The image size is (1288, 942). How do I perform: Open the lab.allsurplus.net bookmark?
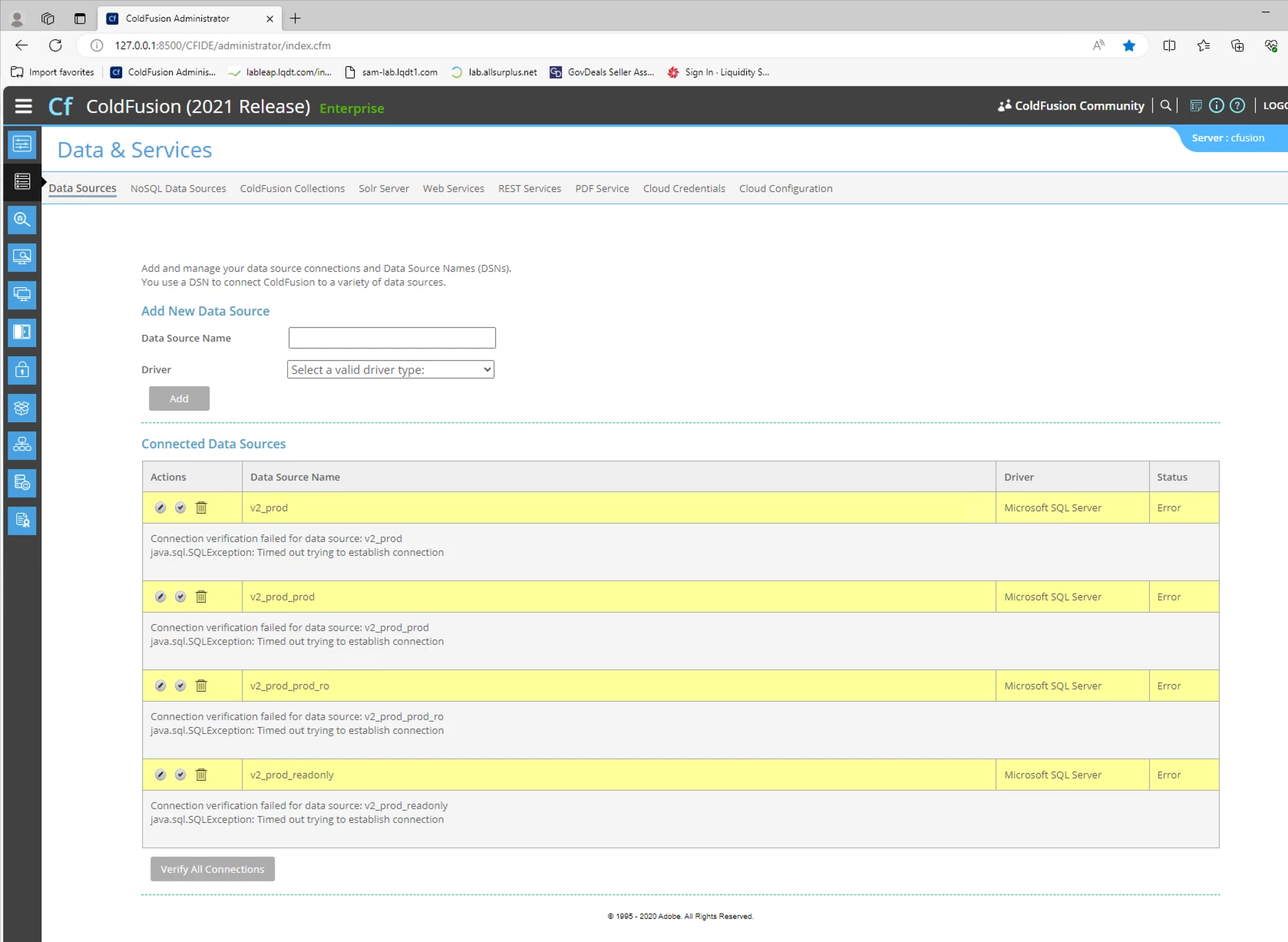click(x=494, y=72)
